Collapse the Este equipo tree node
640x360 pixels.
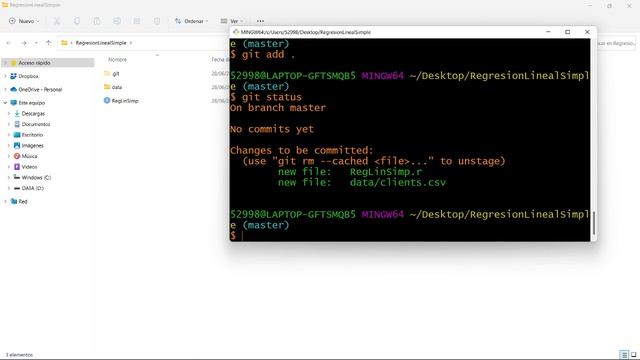[x=5, y=103]
